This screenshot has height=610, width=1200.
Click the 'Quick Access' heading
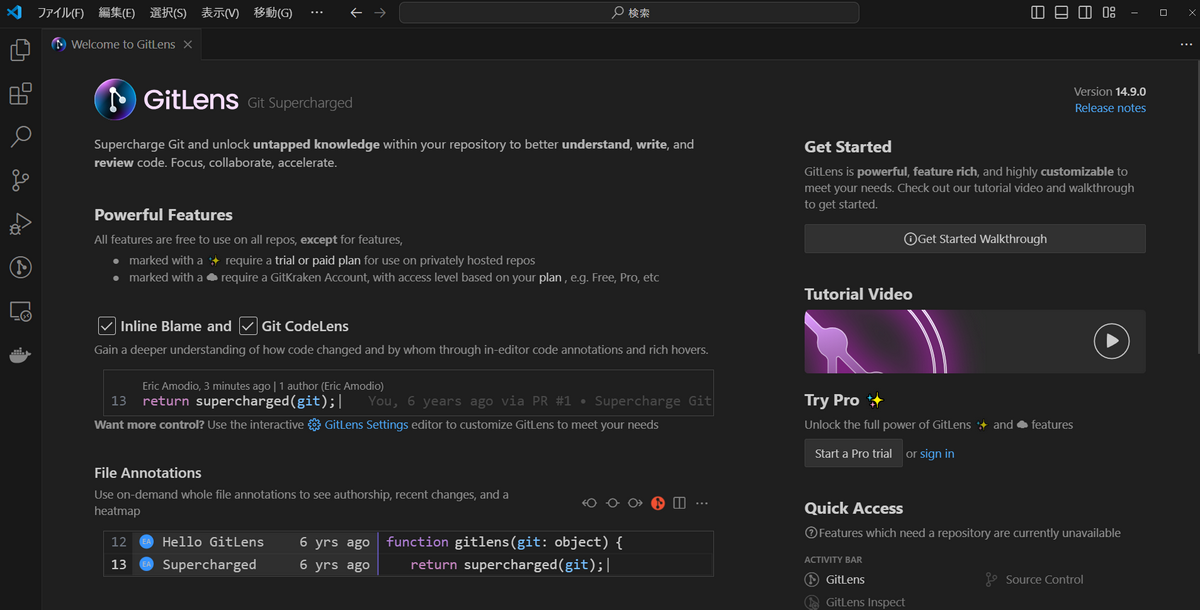(854, 508)
